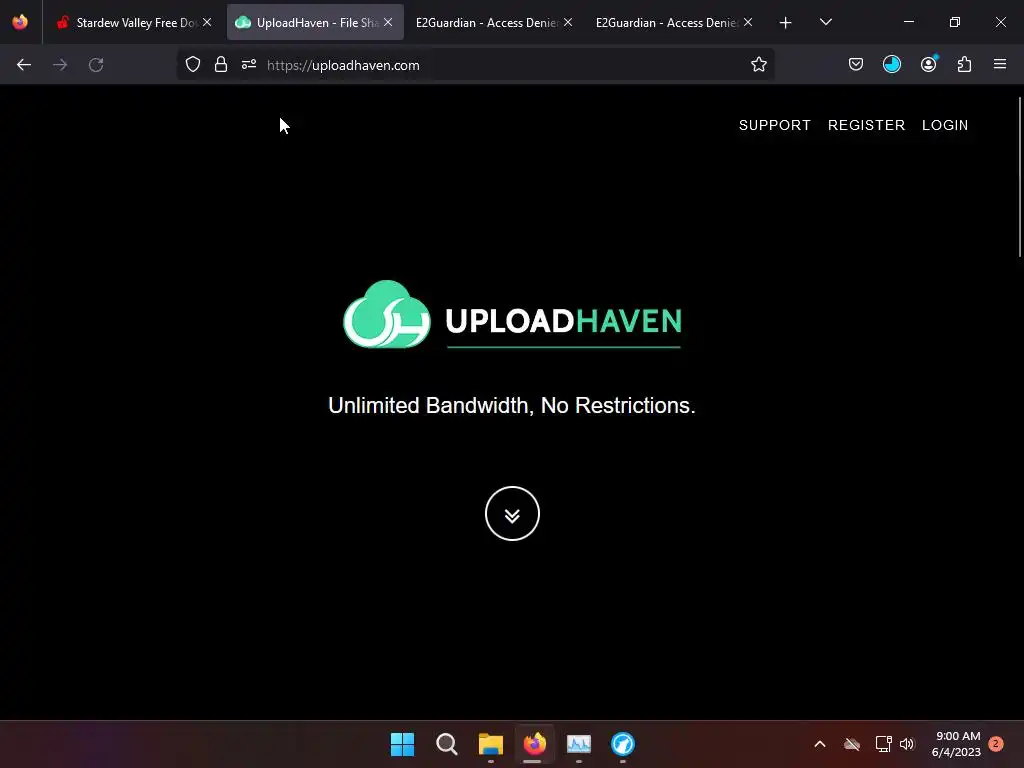Restore down the Firefox window
Screen dimensions: 1024x768
point(954,22)
